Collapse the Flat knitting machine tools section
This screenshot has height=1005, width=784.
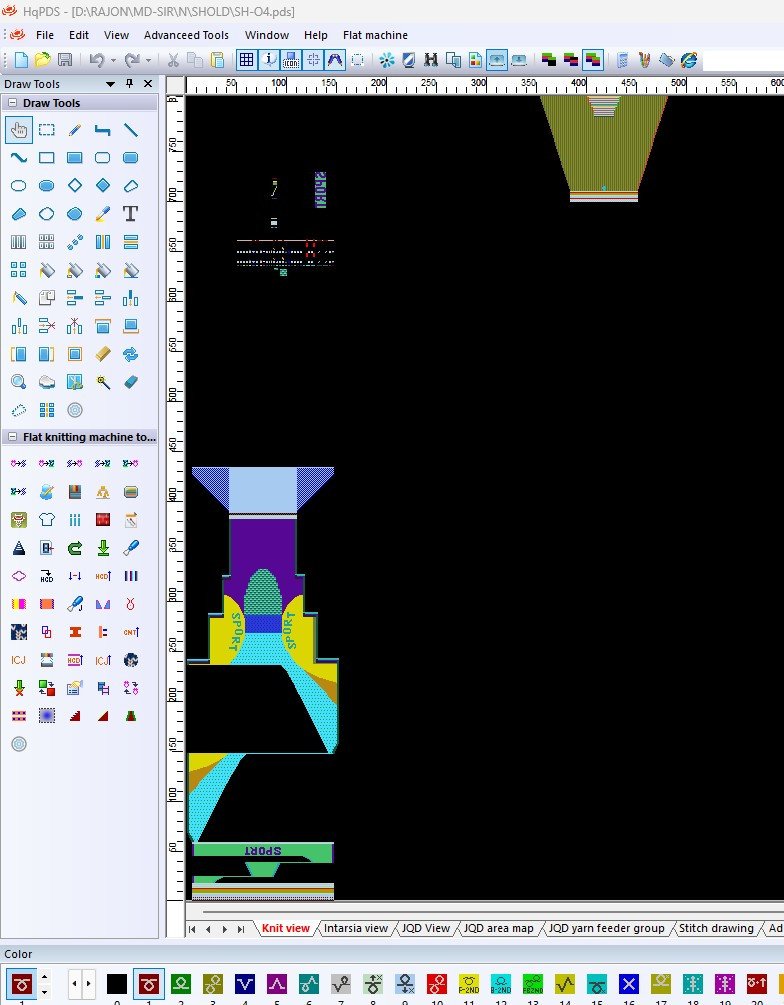pyautogui.click(x=13, y=437)
